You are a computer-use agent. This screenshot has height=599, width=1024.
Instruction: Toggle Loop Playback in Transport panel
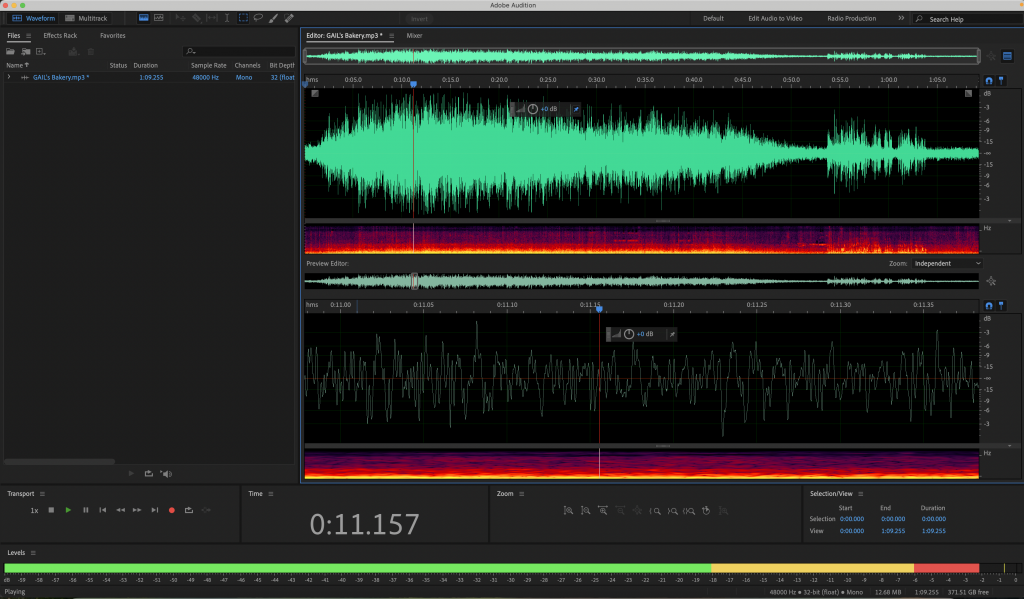[188, 510]
